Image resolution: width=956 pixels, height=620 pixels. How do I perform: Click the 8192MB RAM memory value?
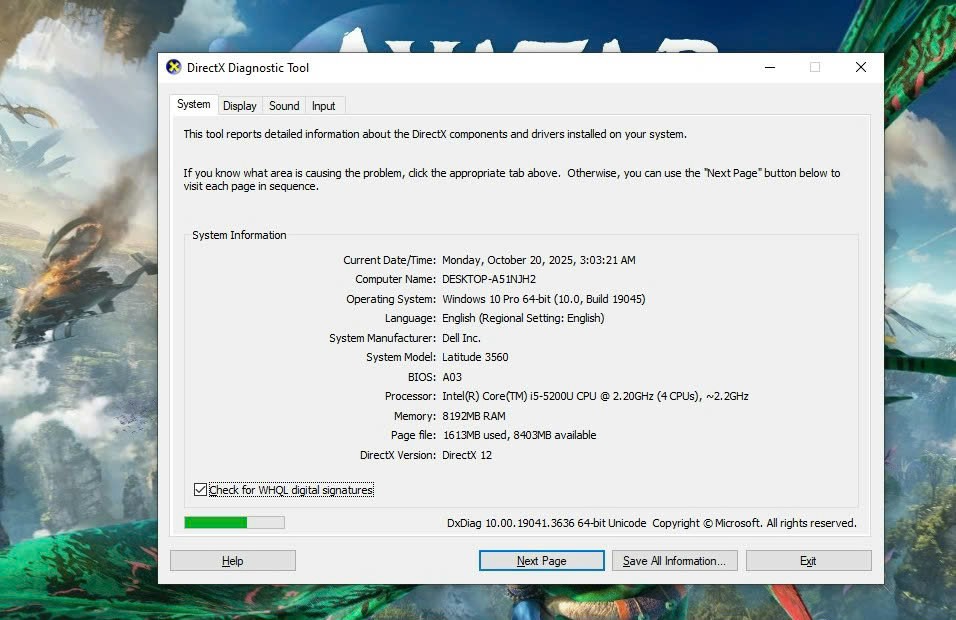tap(475, 416)
